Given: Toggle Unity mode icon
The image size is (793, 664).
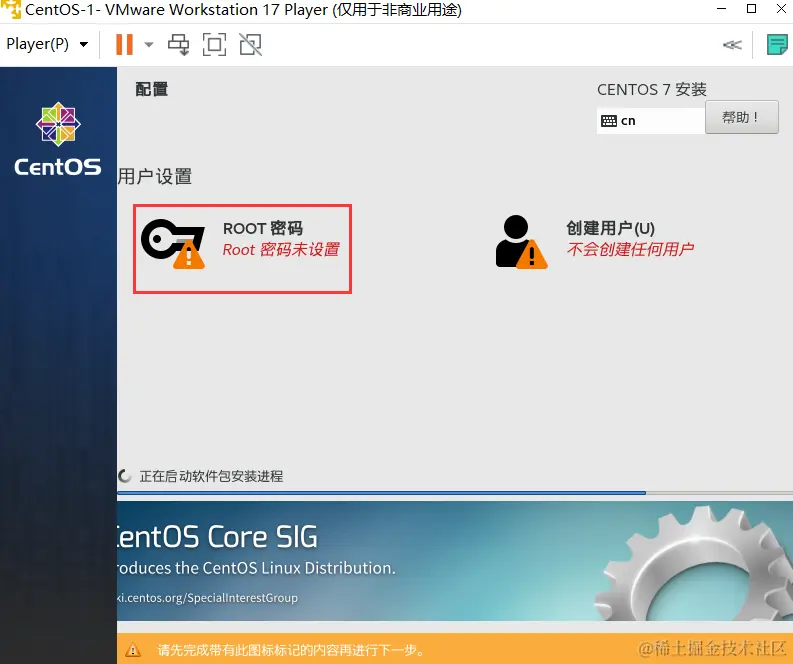Looking at the screenshot, I should tap(251, 45).
